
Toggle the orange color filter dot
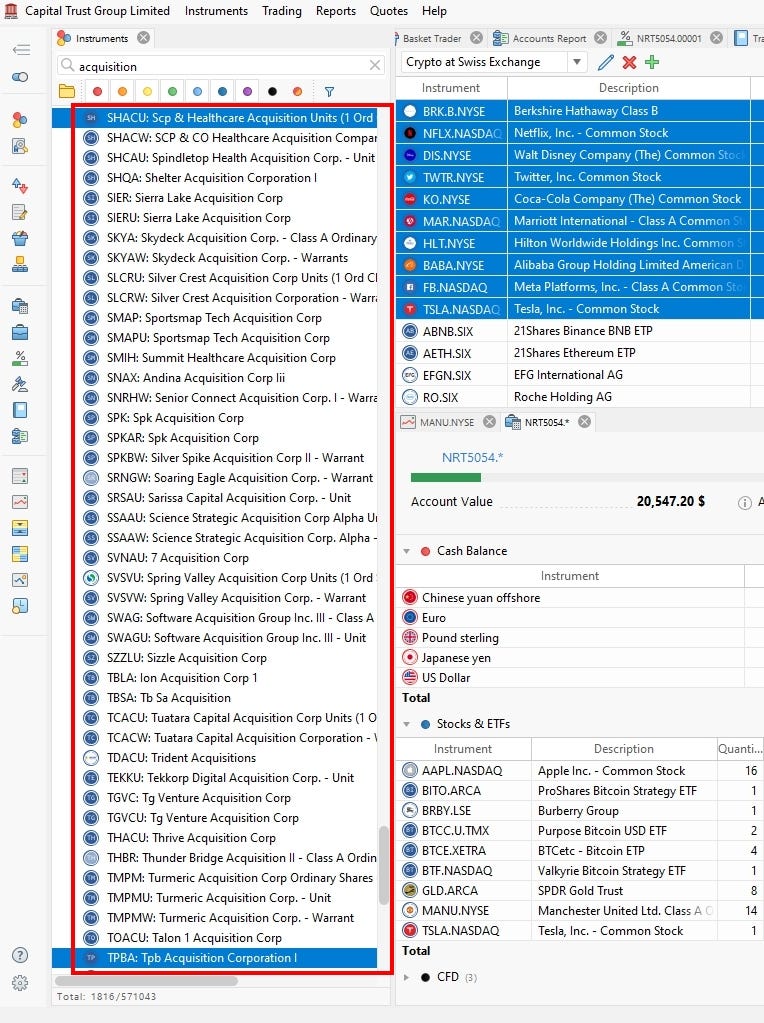pos(122,92)
